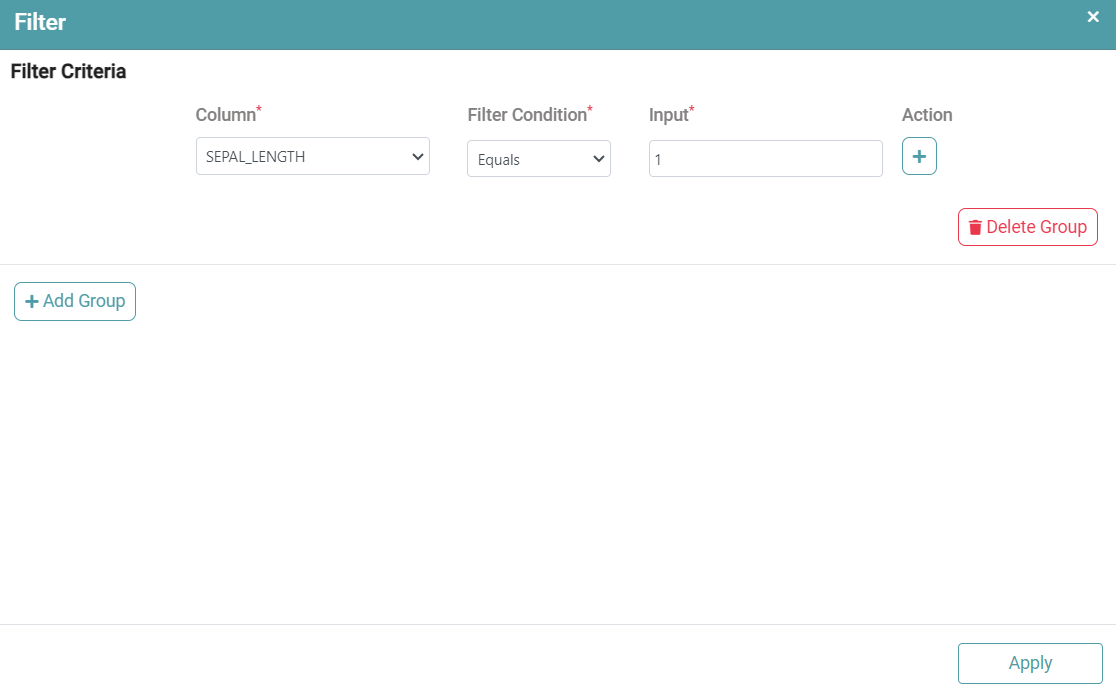Focus the Input field containing 1
Viewport: 1116px width, 697px height.
click(x=765, y=159)
